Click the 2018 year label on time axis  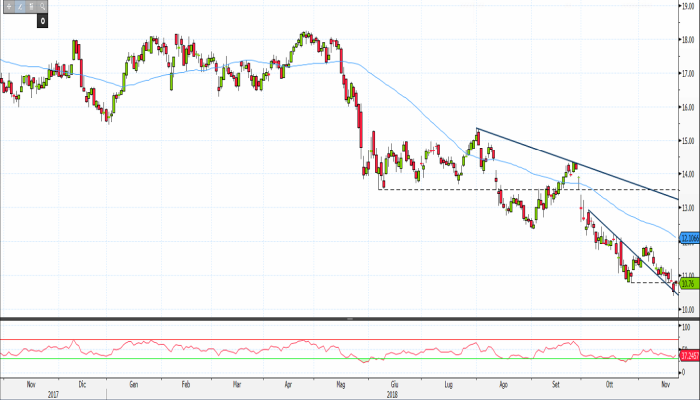391,394
